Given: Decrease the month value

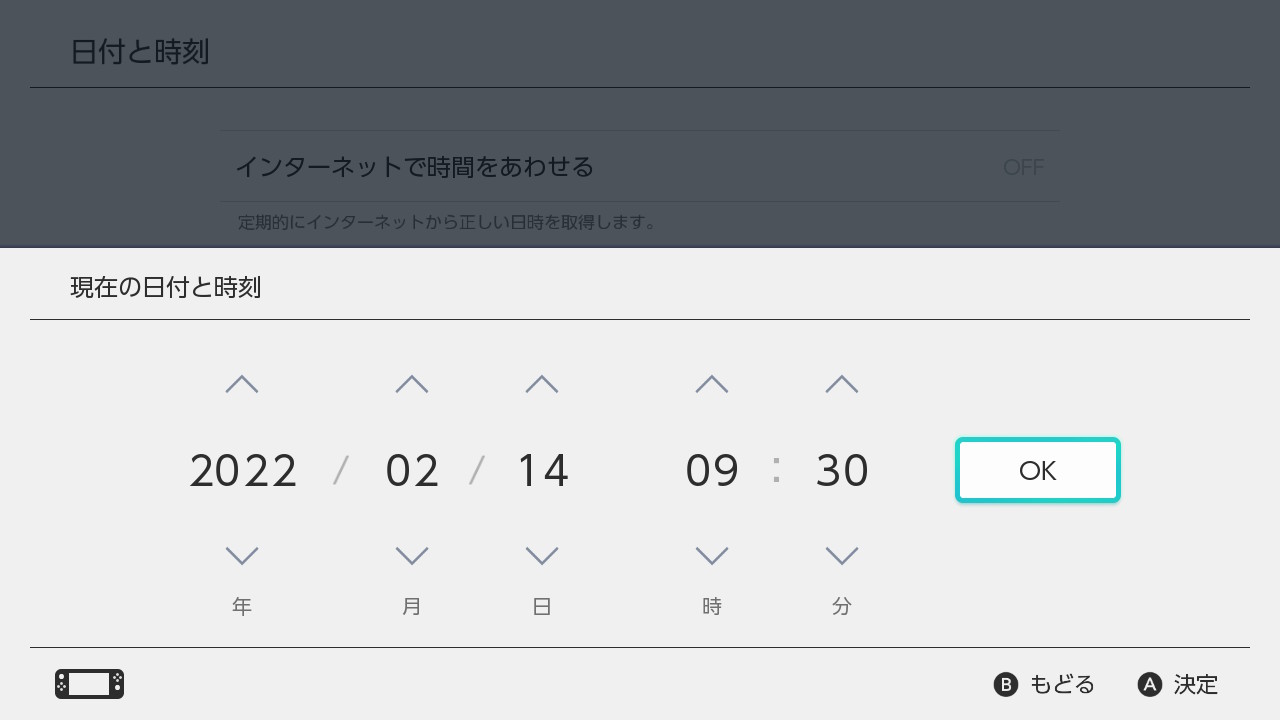Looking at the screenshot, I should pyautogui.click(x=411, y=556).
